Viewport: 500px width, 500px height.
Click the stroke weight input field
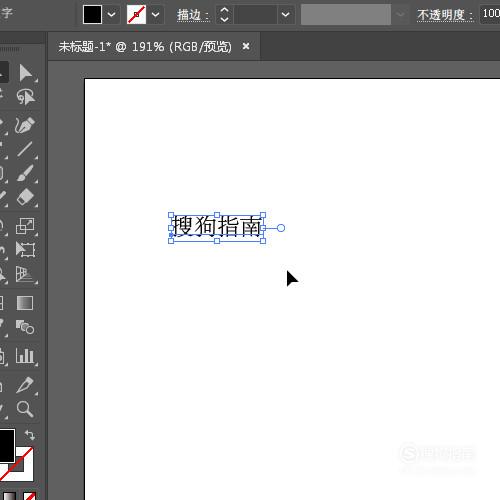255,15
